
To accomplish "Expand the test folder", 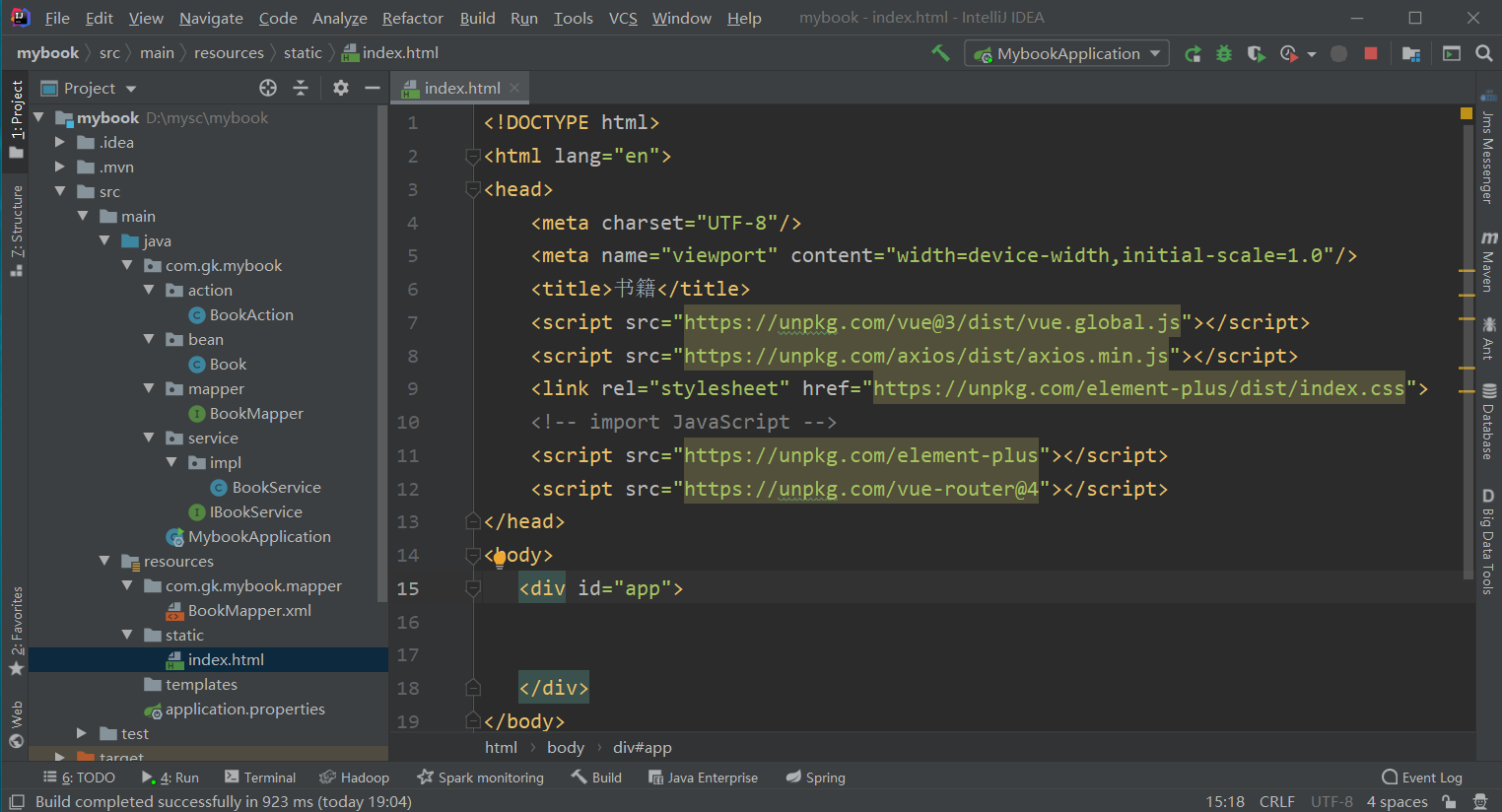I will click(x=83, y=733).
